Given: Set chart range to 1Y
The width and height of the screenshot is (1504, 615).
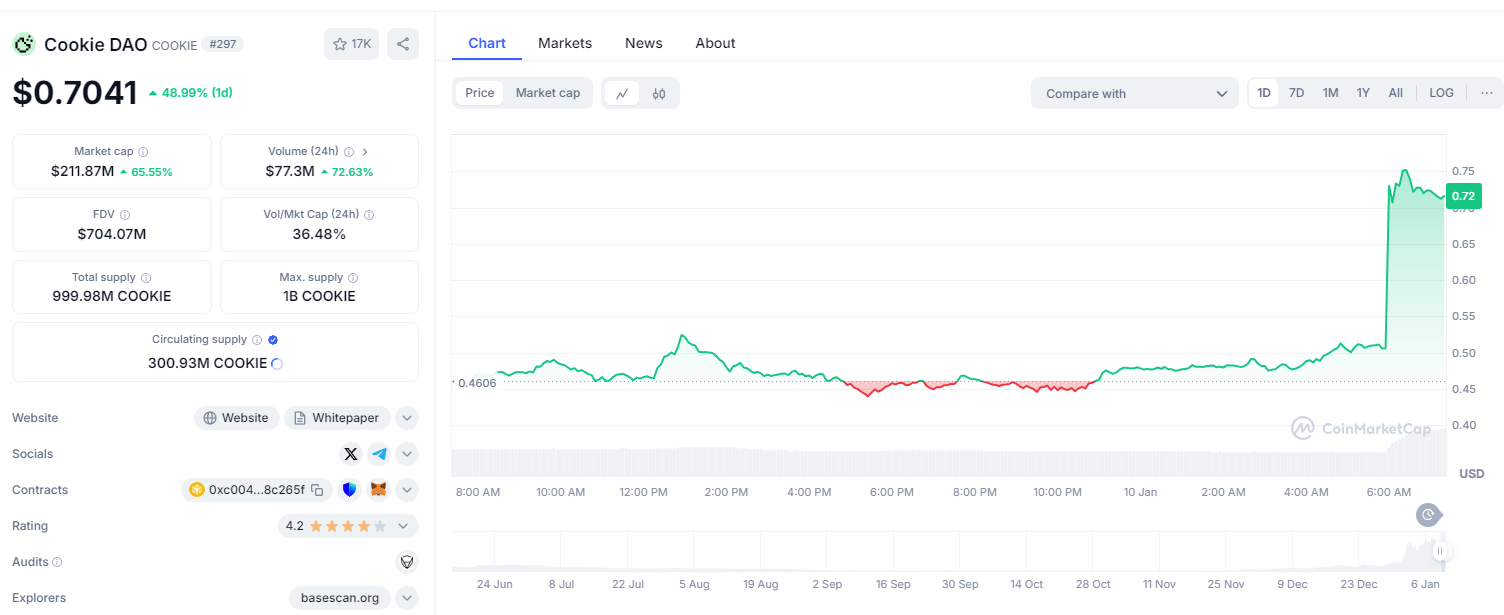Looking at the screenshot, I should [x=1363, y=93].
